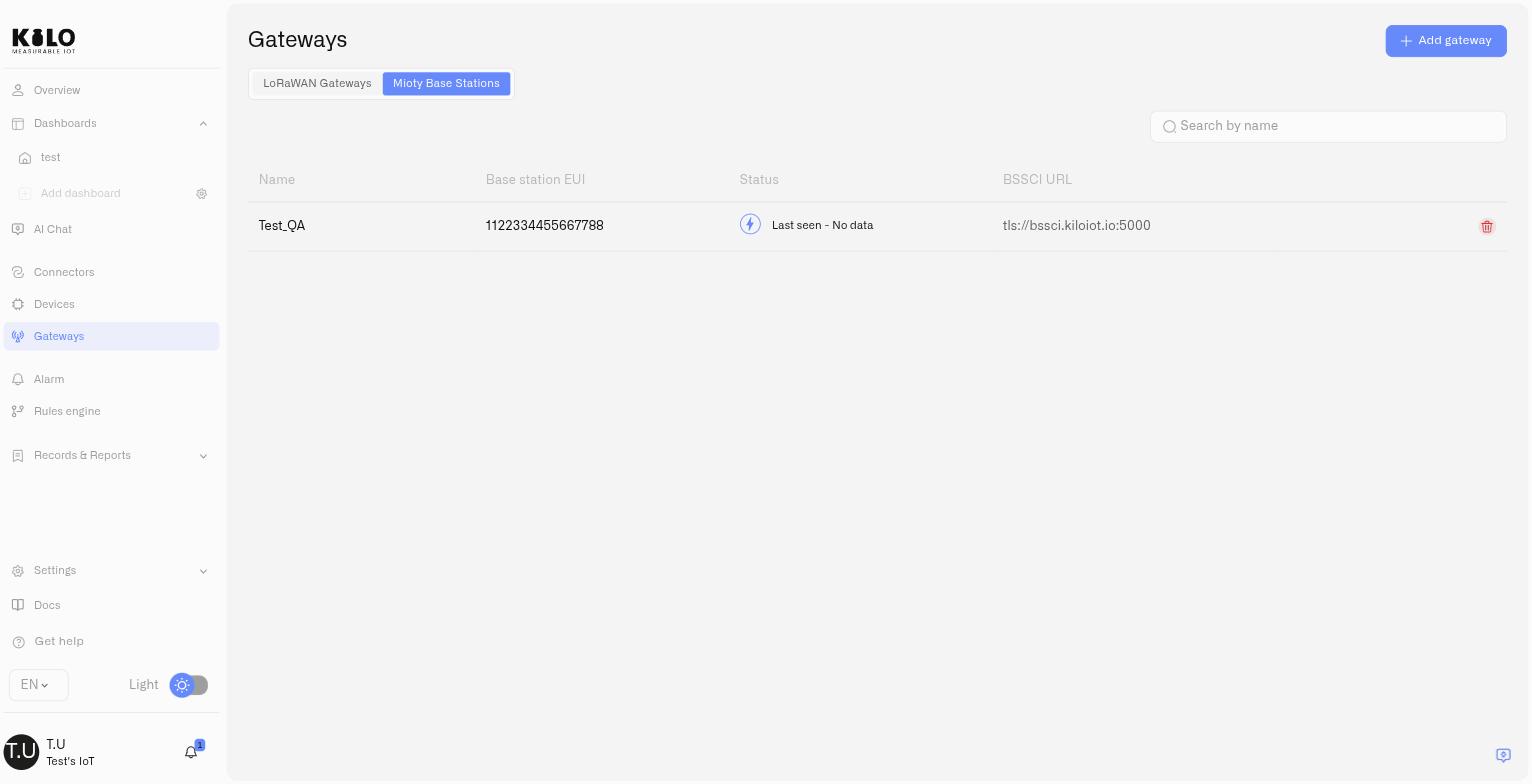1532x784 pixels.
Task: Click Add dashboard
Action: point(80,194)
